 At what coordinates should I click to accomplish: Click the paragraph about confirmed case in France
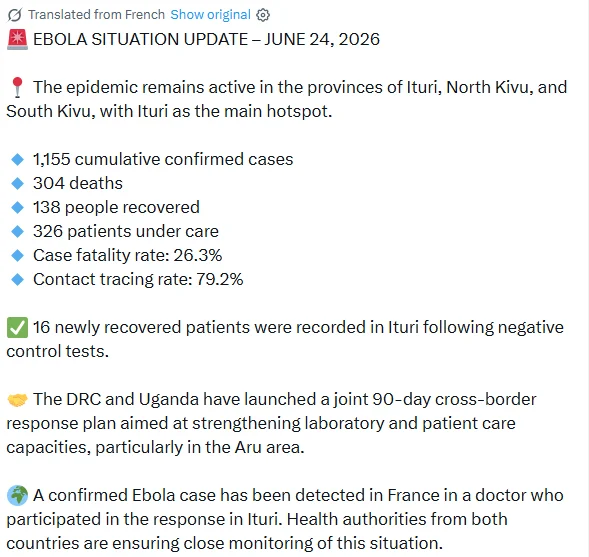pos(285,519)
